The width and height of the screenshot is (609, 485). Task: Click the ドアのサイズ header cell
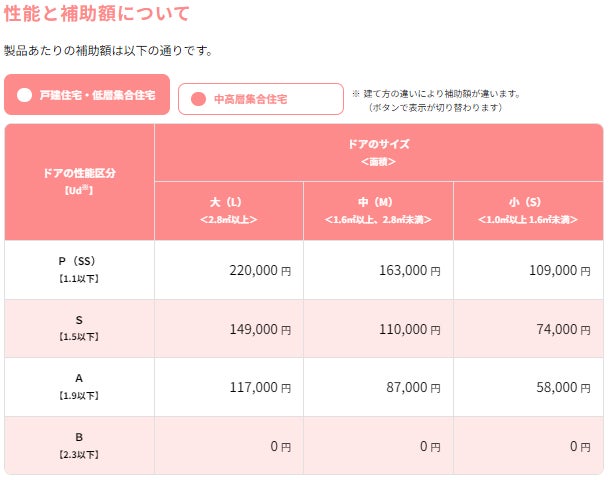[x=378, y=152]
